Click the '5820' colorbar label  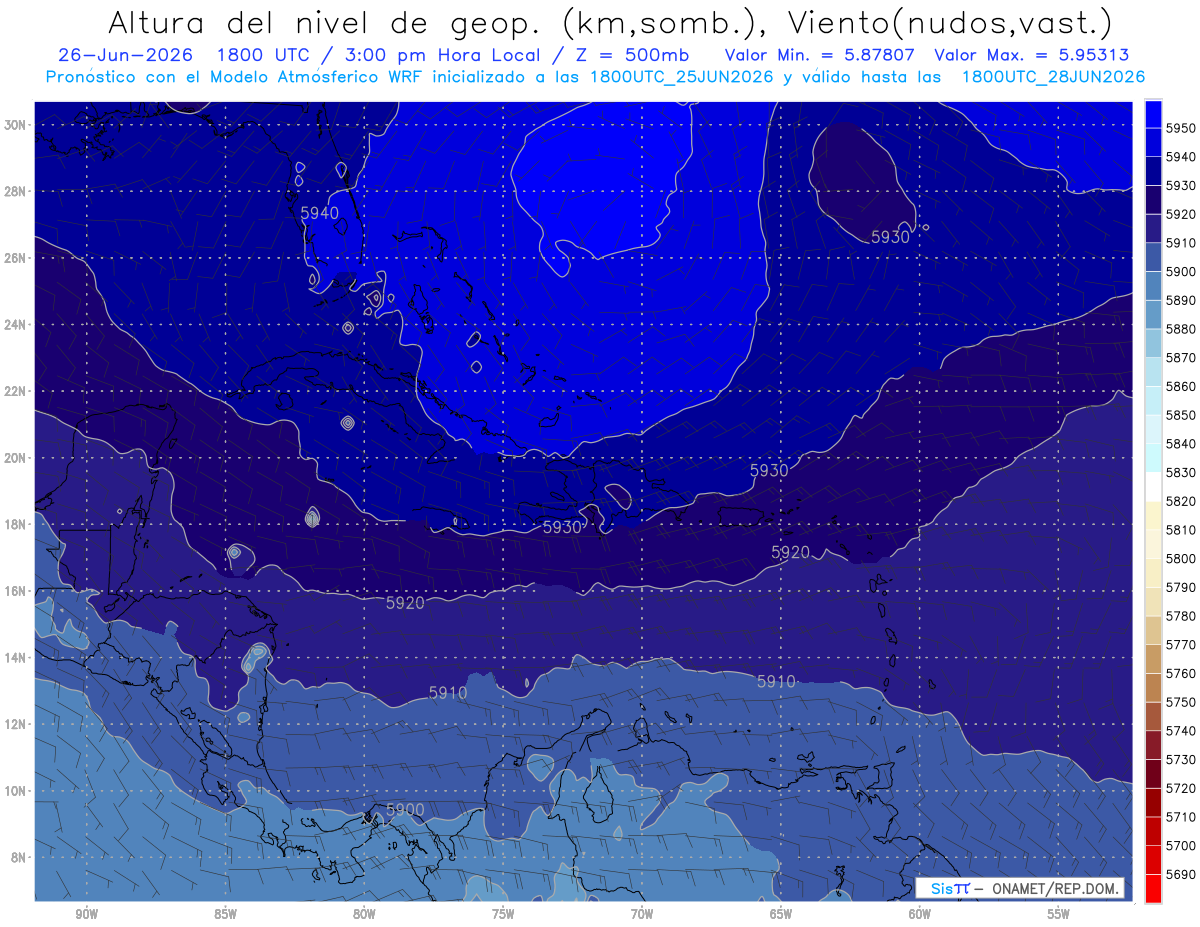pyautogui.click(x=1181, y=501)
